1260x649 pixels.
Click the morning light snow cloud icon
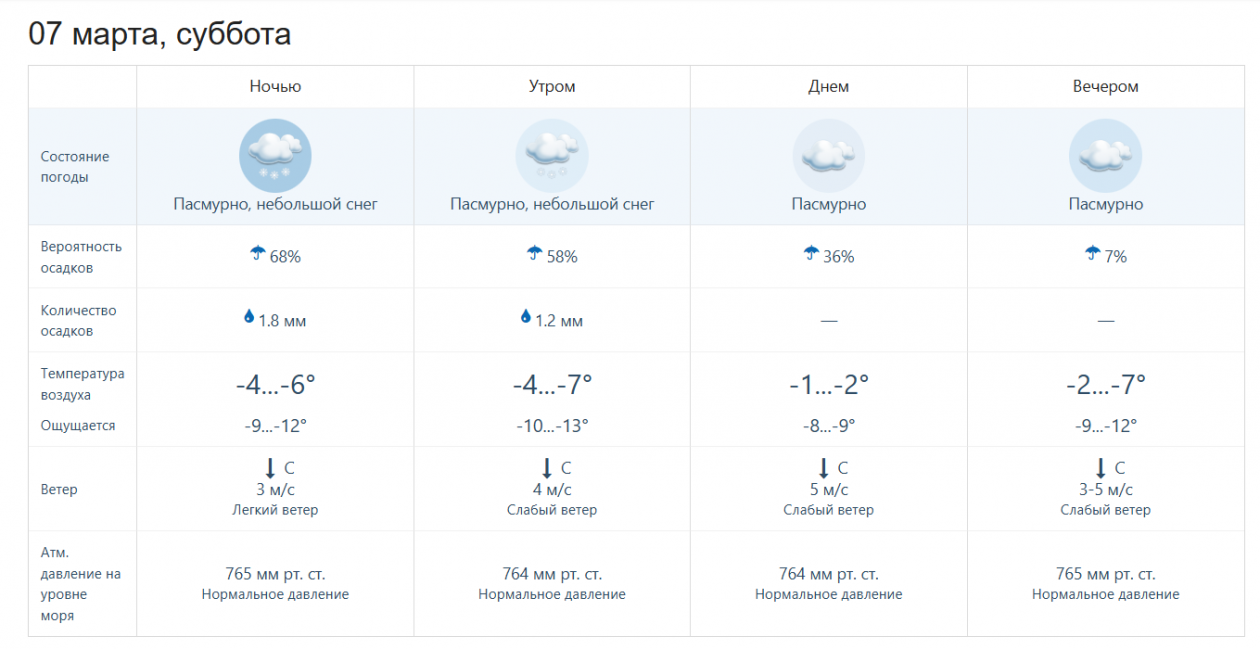(552, 155)
